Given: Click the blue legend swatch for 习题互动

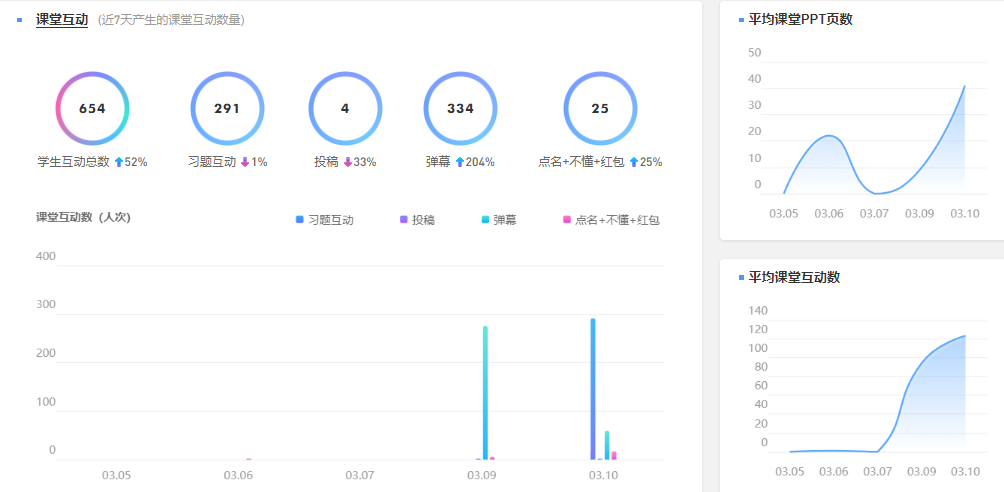Looking at the screenshot, I should coord(300,220).
